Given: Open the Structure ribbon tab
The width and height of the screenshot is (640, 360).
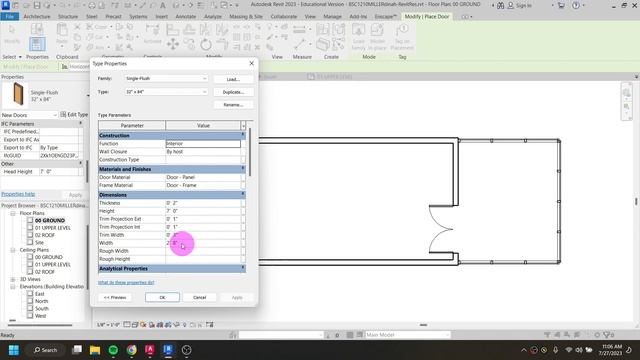Looking at the screenshot, I should coord(68,17).
